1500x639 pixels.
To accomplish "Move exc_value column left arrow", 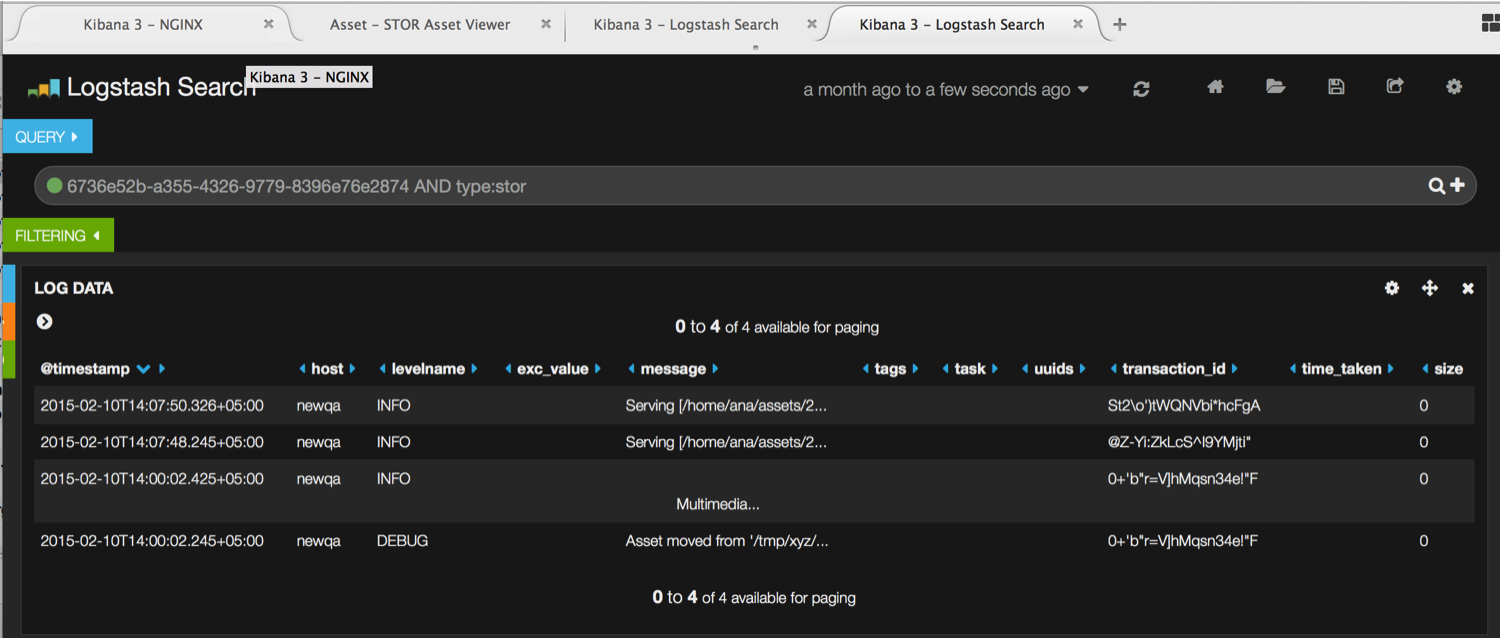I will [508, 369].
